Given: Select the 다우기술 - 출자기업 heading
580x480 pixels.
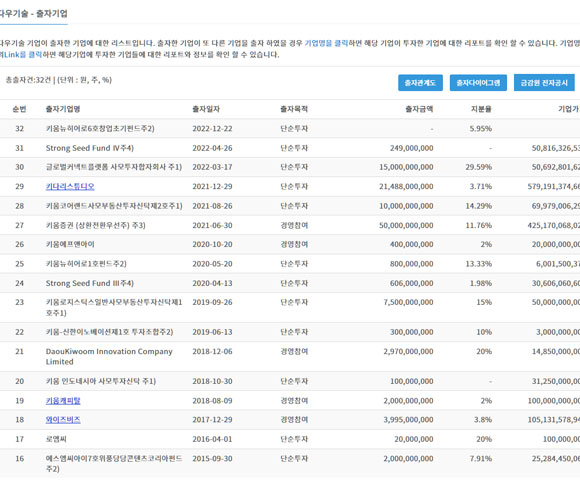Looking at the screenshot, I should click(33, 14).
